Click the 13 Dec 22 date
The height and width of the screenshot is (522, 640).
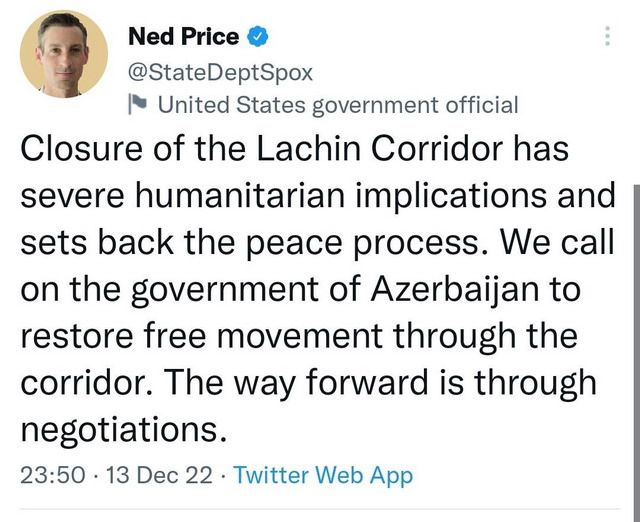point(159,475)
